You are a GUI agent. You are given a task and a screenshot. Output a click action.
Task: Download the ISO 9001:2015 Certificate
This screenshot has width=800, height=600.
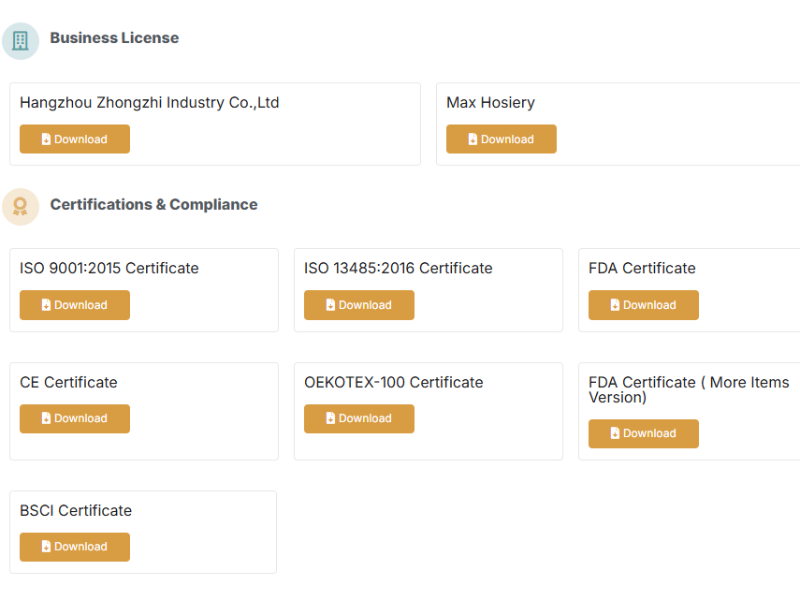pos(74,305)
